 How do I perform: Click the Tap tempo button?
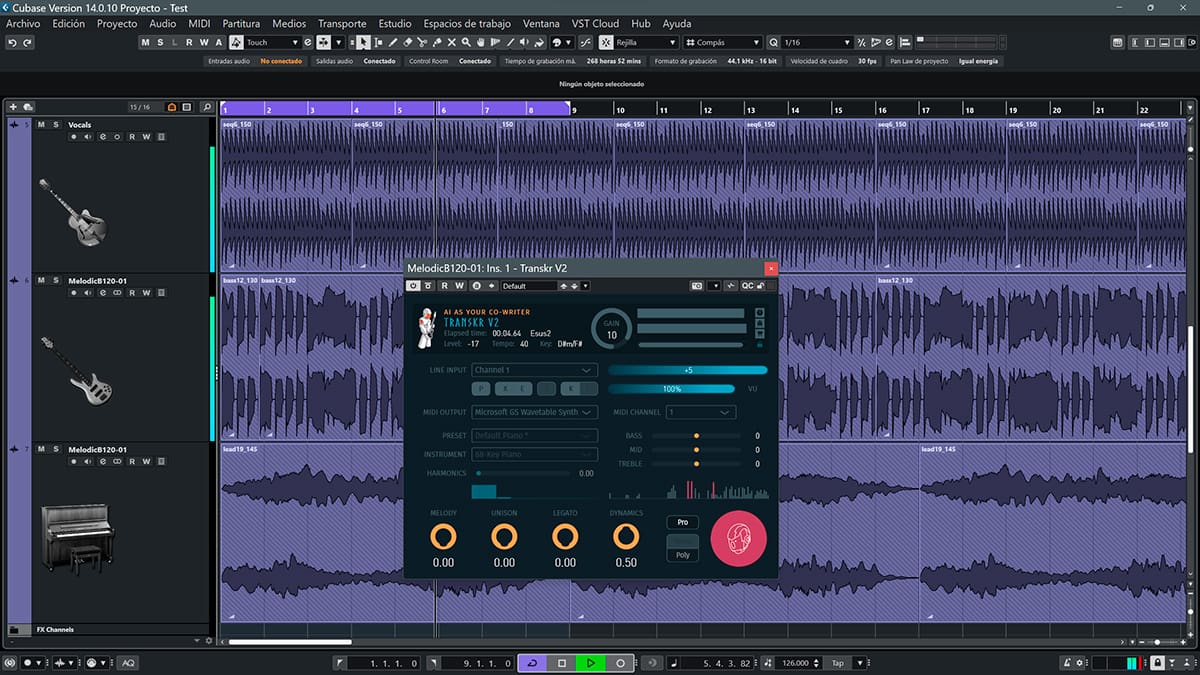838,663
